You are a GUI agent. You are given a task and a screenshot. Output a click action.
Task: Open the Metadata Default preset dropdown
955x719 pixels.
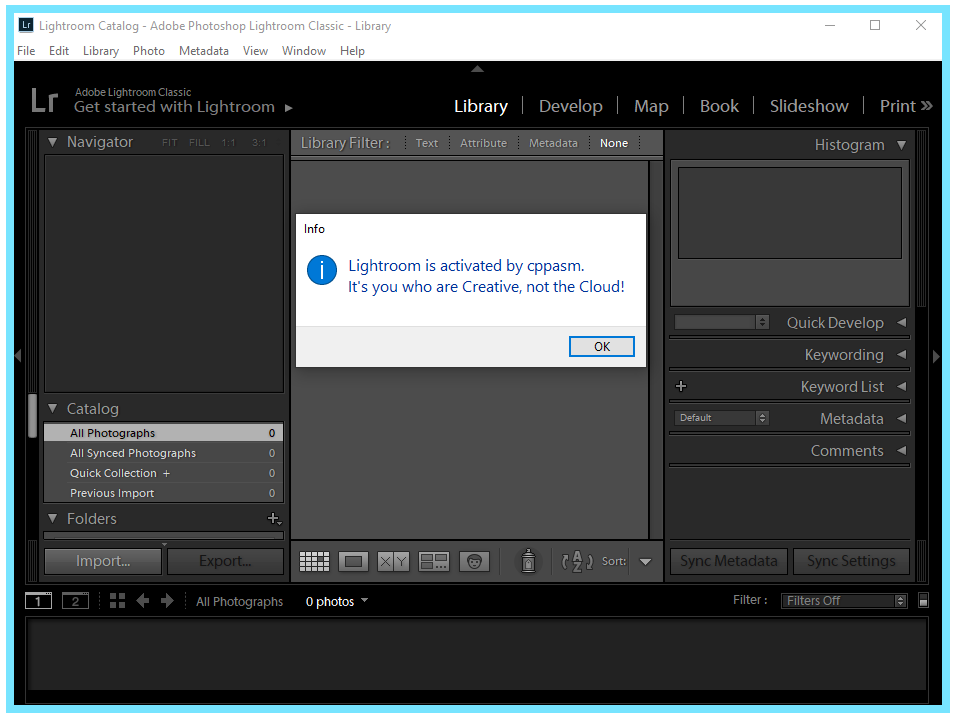[x=722, y=418]
